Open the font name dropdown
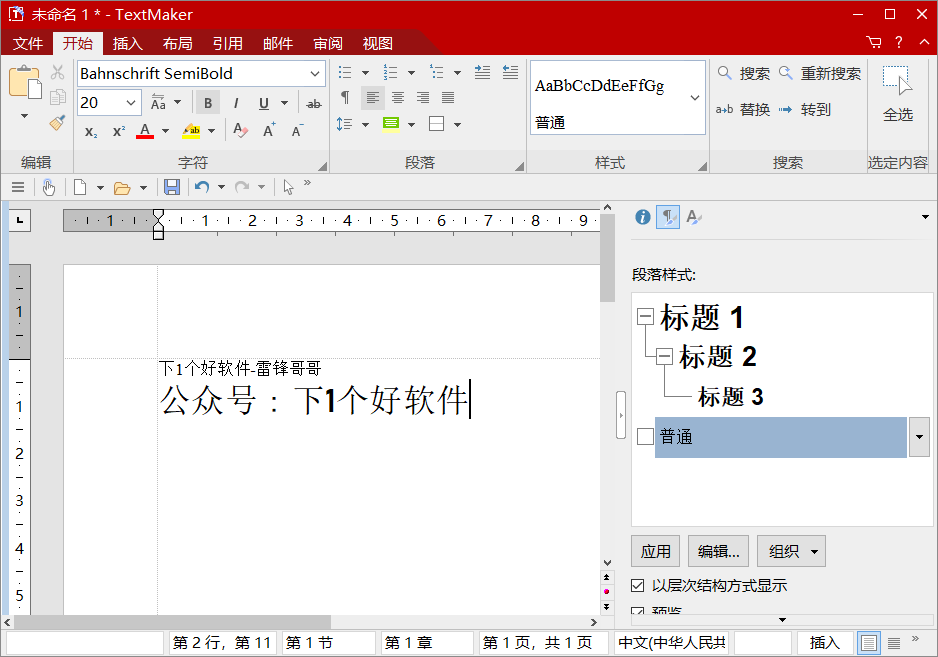Viewport: 938px width, 657px height. (x=315, y=73)
